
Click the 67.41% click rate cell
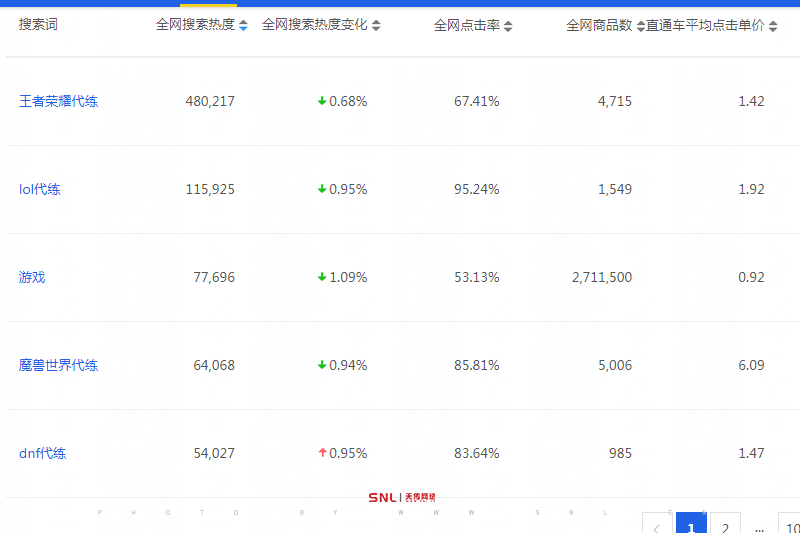477,101
